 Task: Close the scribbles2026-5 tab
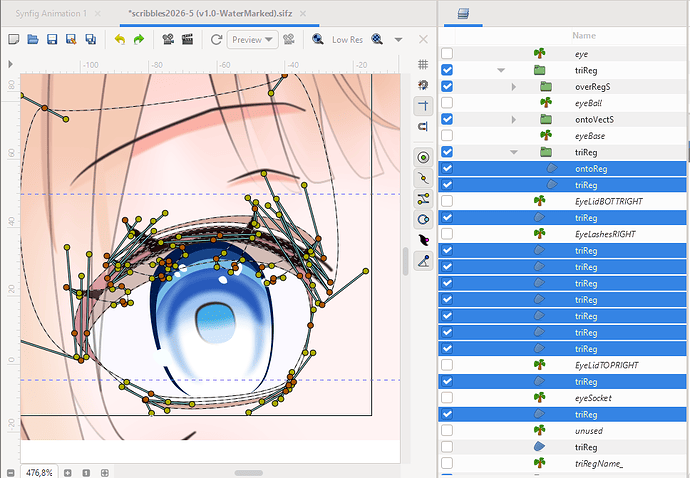click(x=303, y=14)
